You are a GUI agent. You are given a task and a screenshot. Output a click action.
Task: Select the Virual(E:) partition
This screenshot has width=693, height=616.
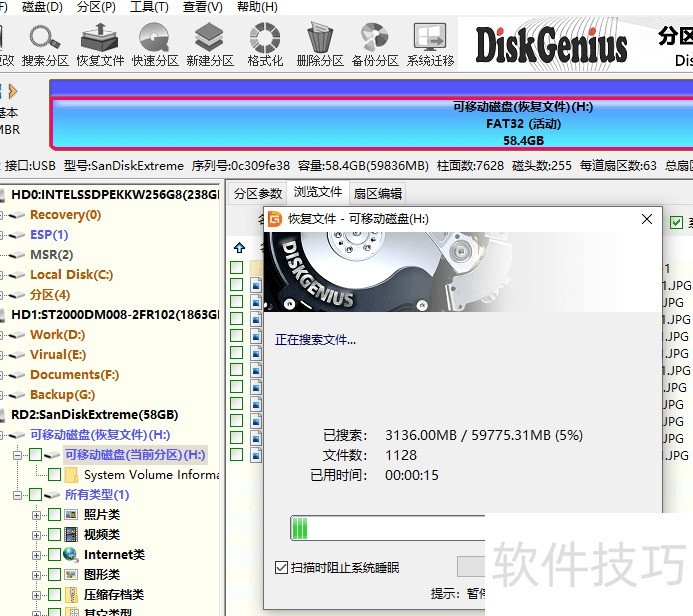pyautogui.click(x=58, y=355)
